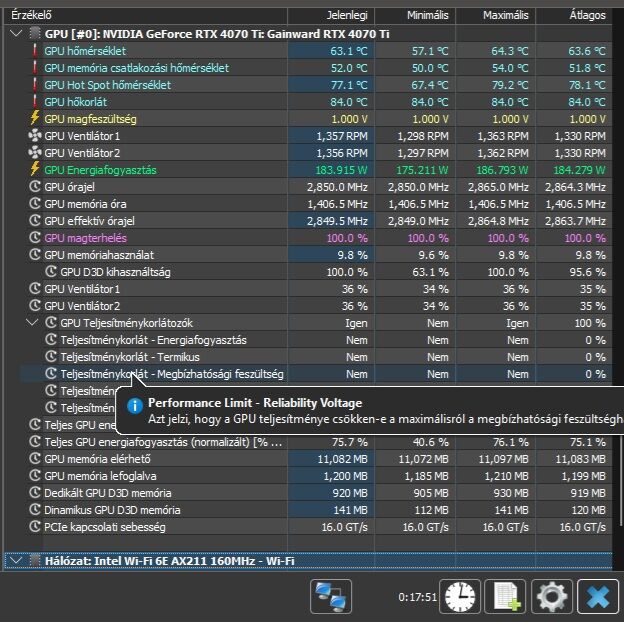The width and height of the screenshot is (624, 622).
Task: Click the current value 920 MB
Action: [x=350, y=493]
